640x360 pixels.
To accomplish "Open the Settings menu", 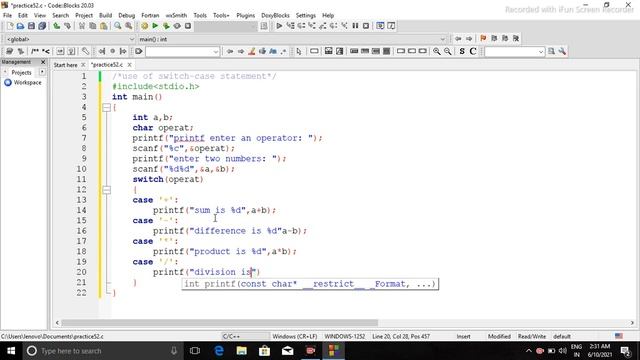I will click(x=306, y=15).
